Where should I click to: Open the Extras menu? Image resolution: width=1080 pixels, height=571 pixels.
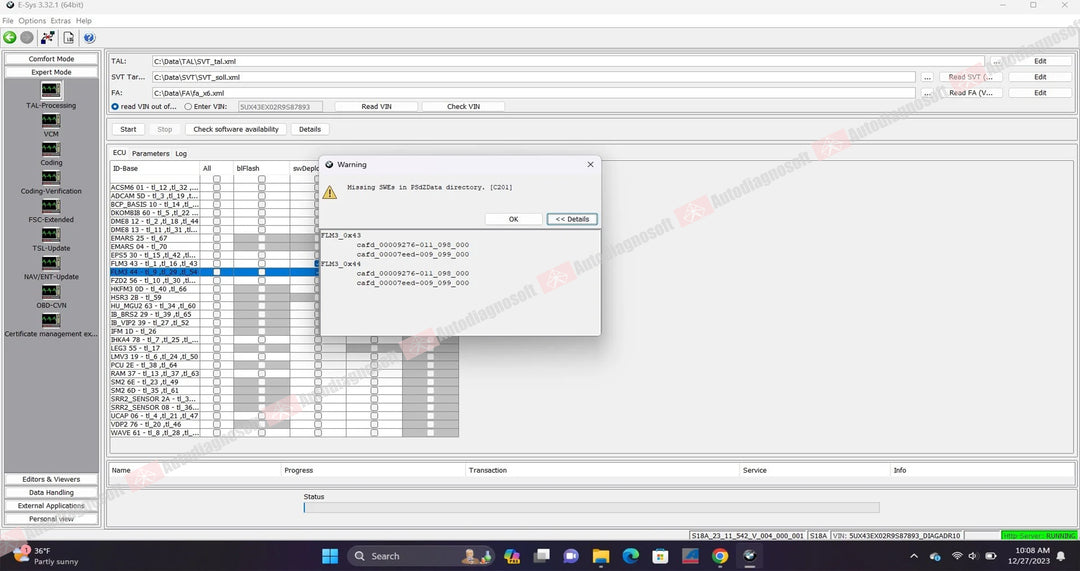point(61,21)
